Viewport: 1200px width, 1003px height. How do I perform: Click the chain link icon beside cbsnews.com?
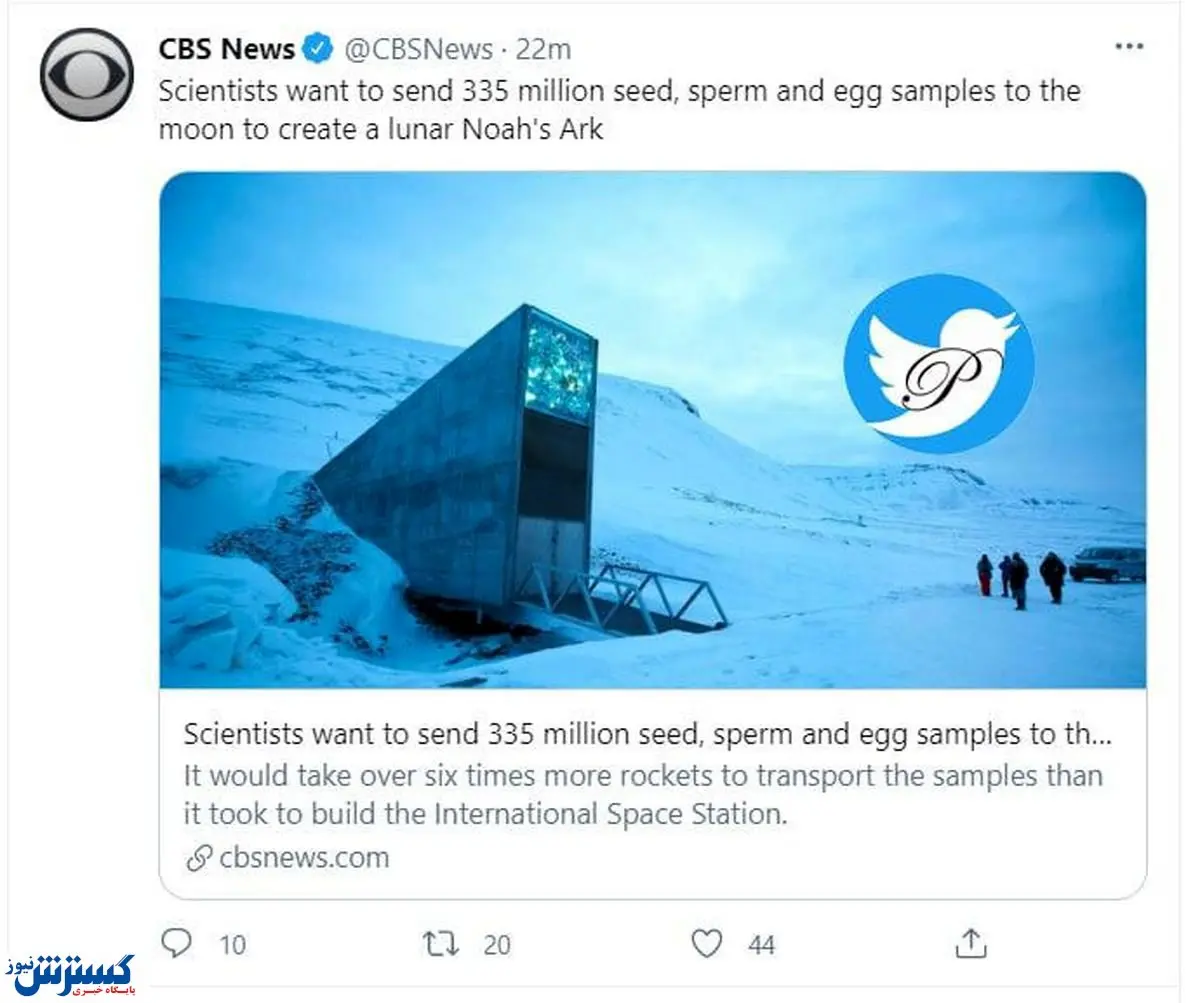[x=200, y=858]
